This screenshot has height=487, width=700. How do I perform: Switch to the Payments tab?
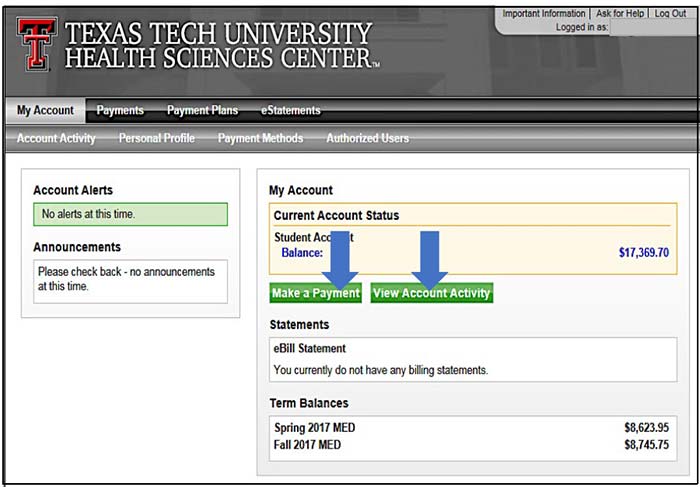pyautogui.click(x=120, y=110)
